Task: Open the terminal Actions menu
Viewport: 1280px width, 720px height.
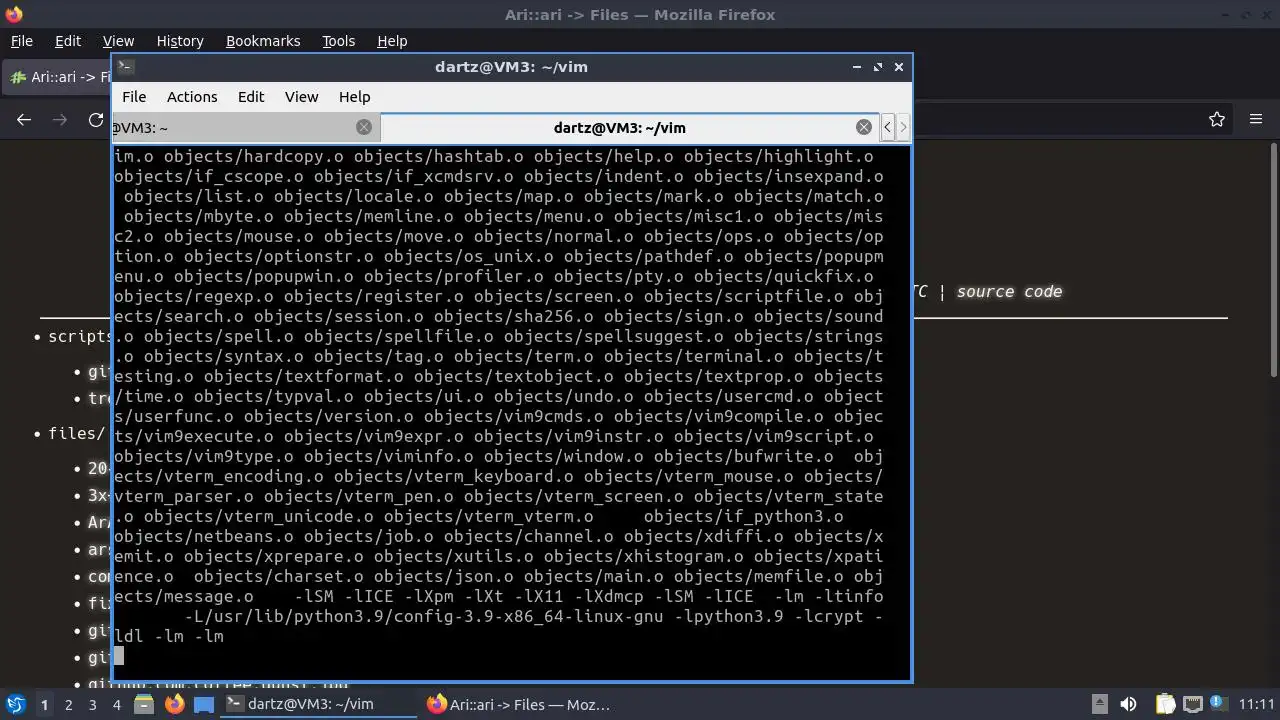Action: [192, 97]
